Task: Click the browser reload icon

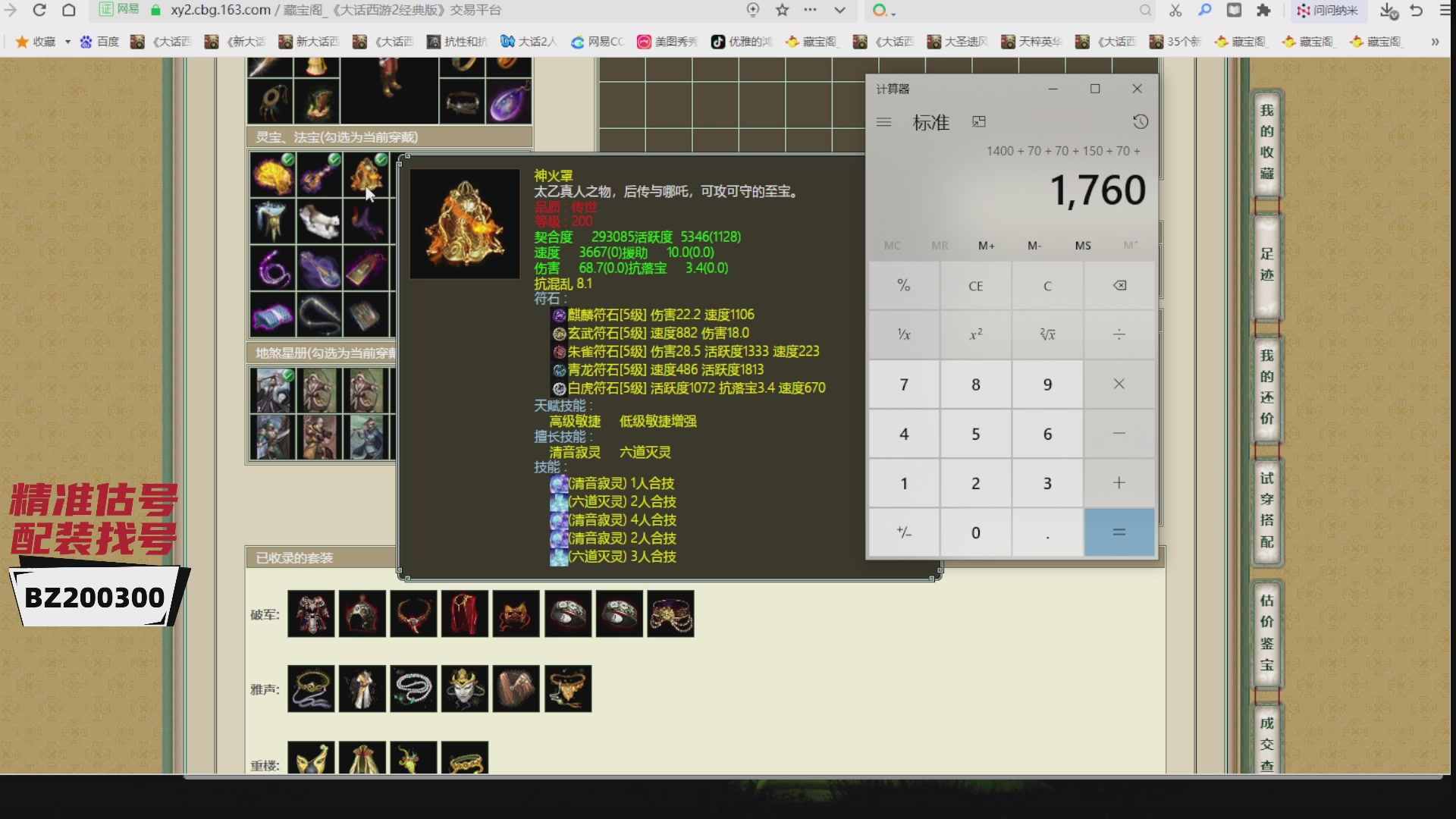Action: pyautogui.click(x=39, y=10)
